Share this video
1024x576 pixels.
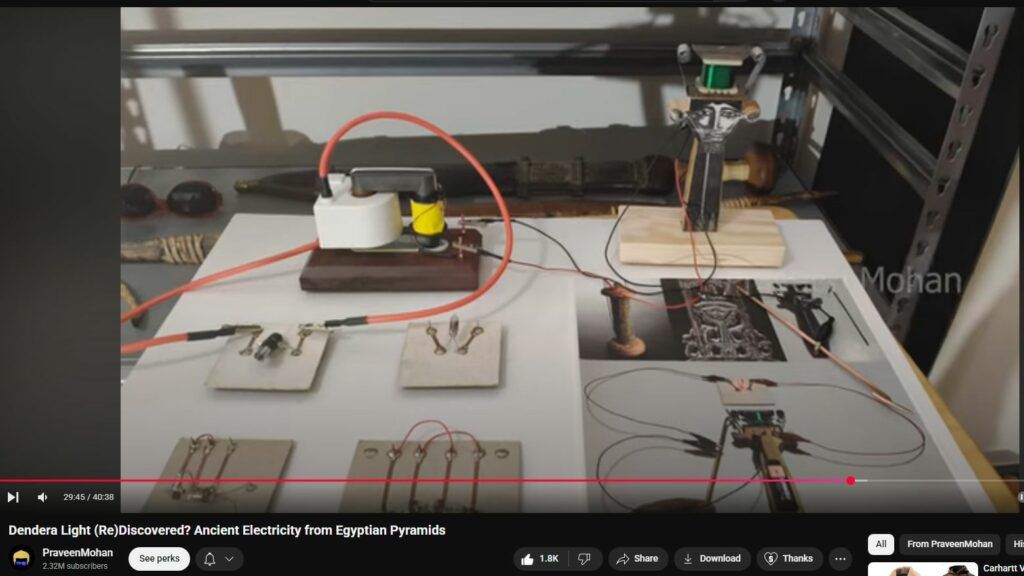click(x=637, y=559)
